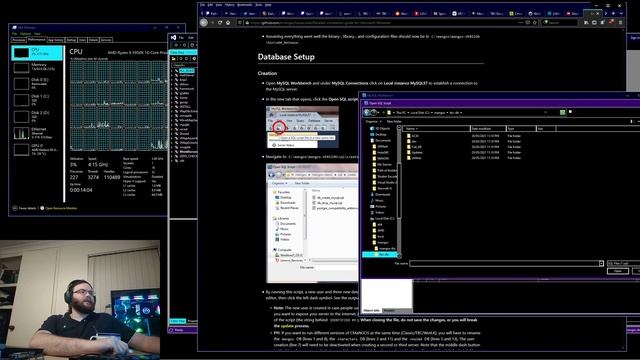
Task: Select GPU 0 in Task Manager sidebar
Action: tap(38, 150)
